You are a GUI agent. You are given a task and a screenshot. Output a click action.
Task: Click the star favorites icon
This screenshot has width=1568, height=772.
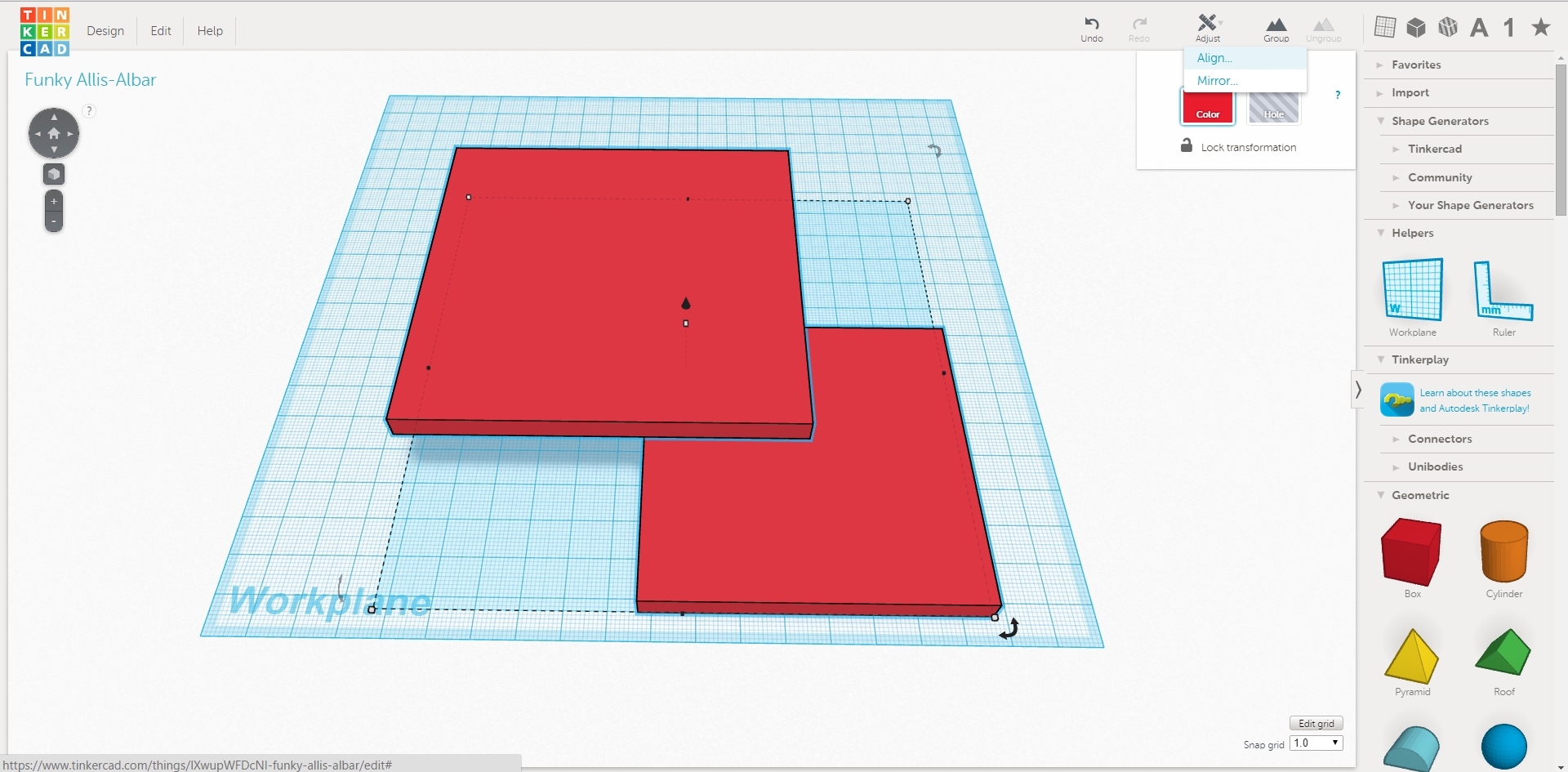pos(1541,27)
